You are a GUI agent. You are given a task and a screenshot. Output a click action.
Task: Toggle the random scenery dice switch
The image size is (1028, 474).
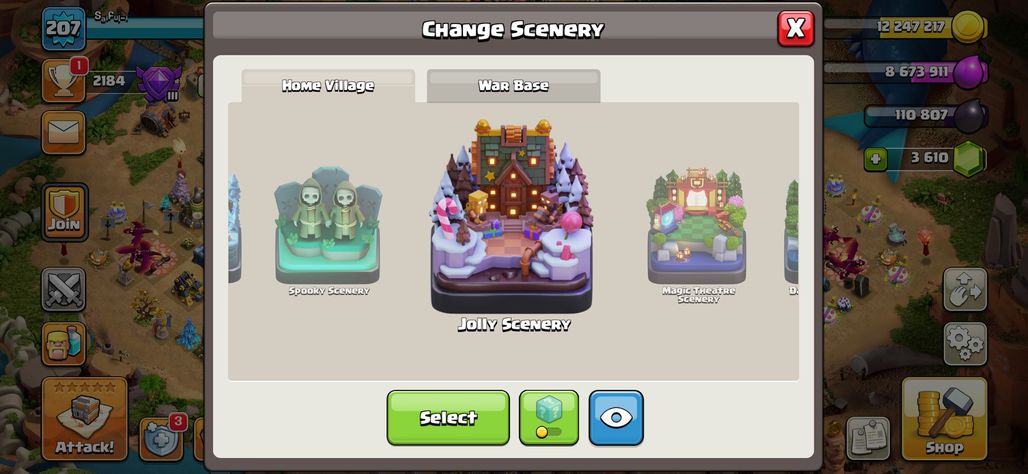click(549, 418)
